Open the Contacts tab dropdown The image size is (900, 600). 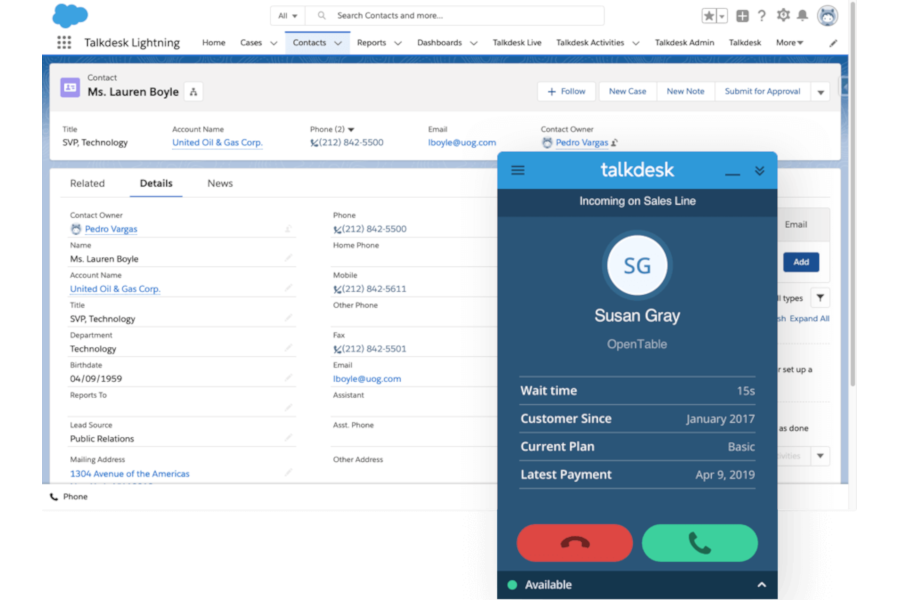click(x=337, y=43)
